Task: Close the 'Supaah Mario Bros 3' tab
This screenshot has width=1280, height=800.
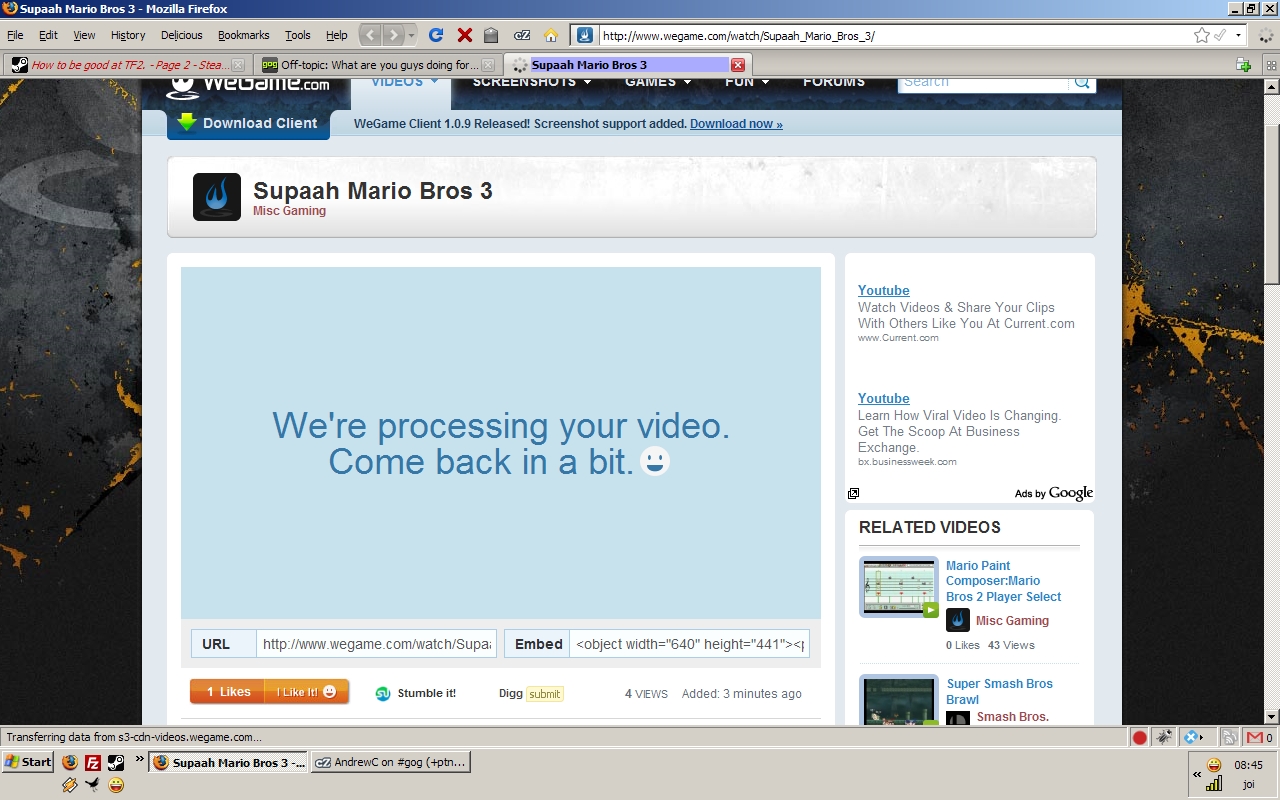Action: pyautogui.click(x=738, y=65)
